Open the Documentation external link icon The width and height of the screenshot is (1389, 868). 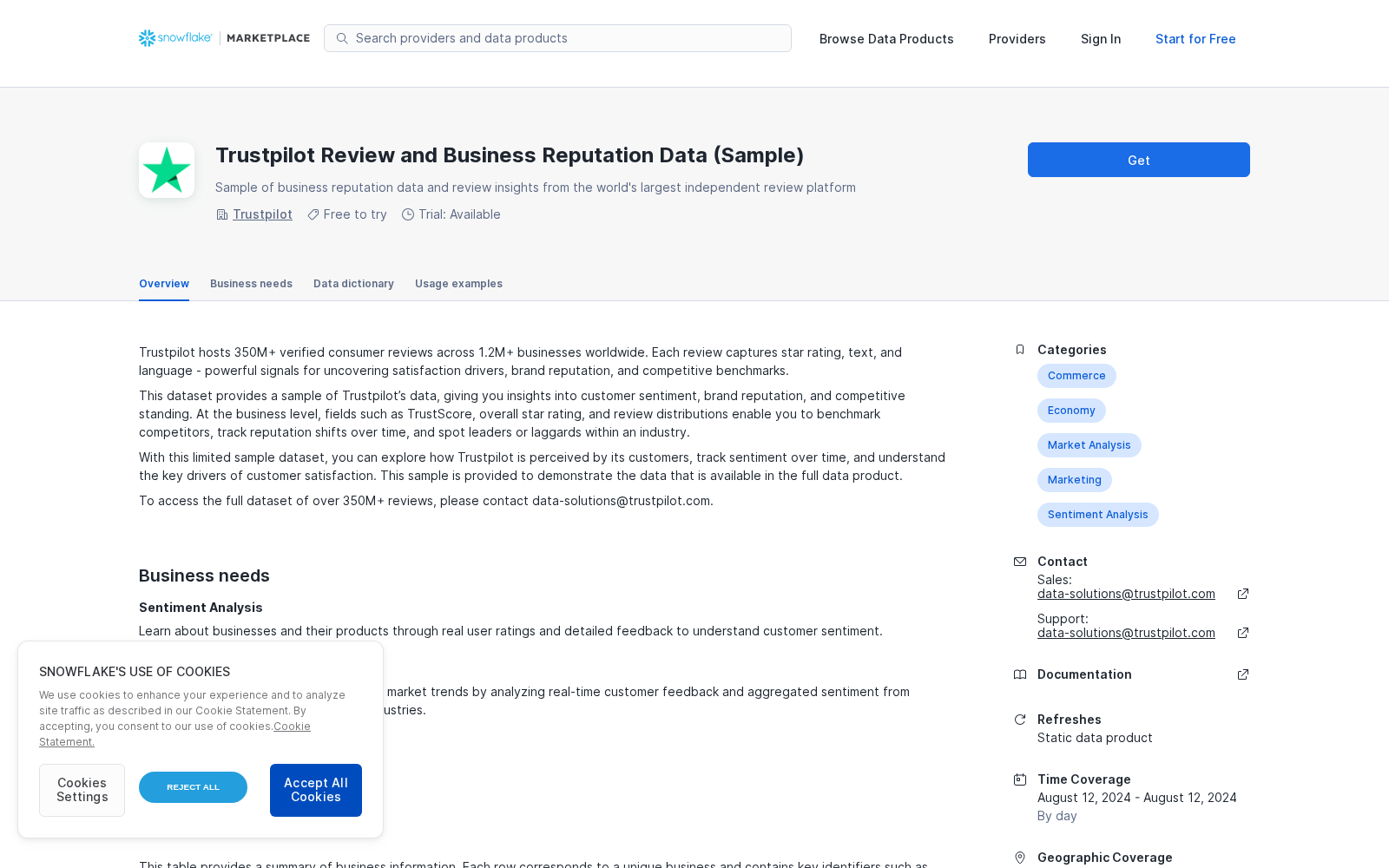1243,674
